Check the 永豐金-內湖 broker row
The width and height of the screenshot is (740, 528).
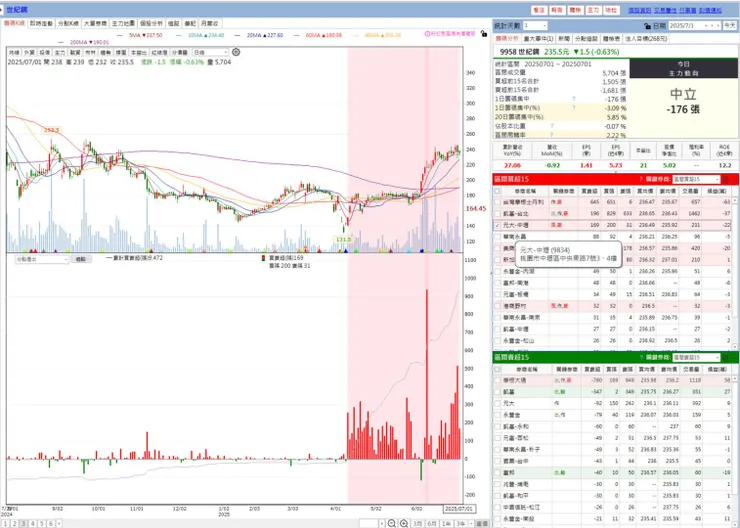(x=497, y=271)
